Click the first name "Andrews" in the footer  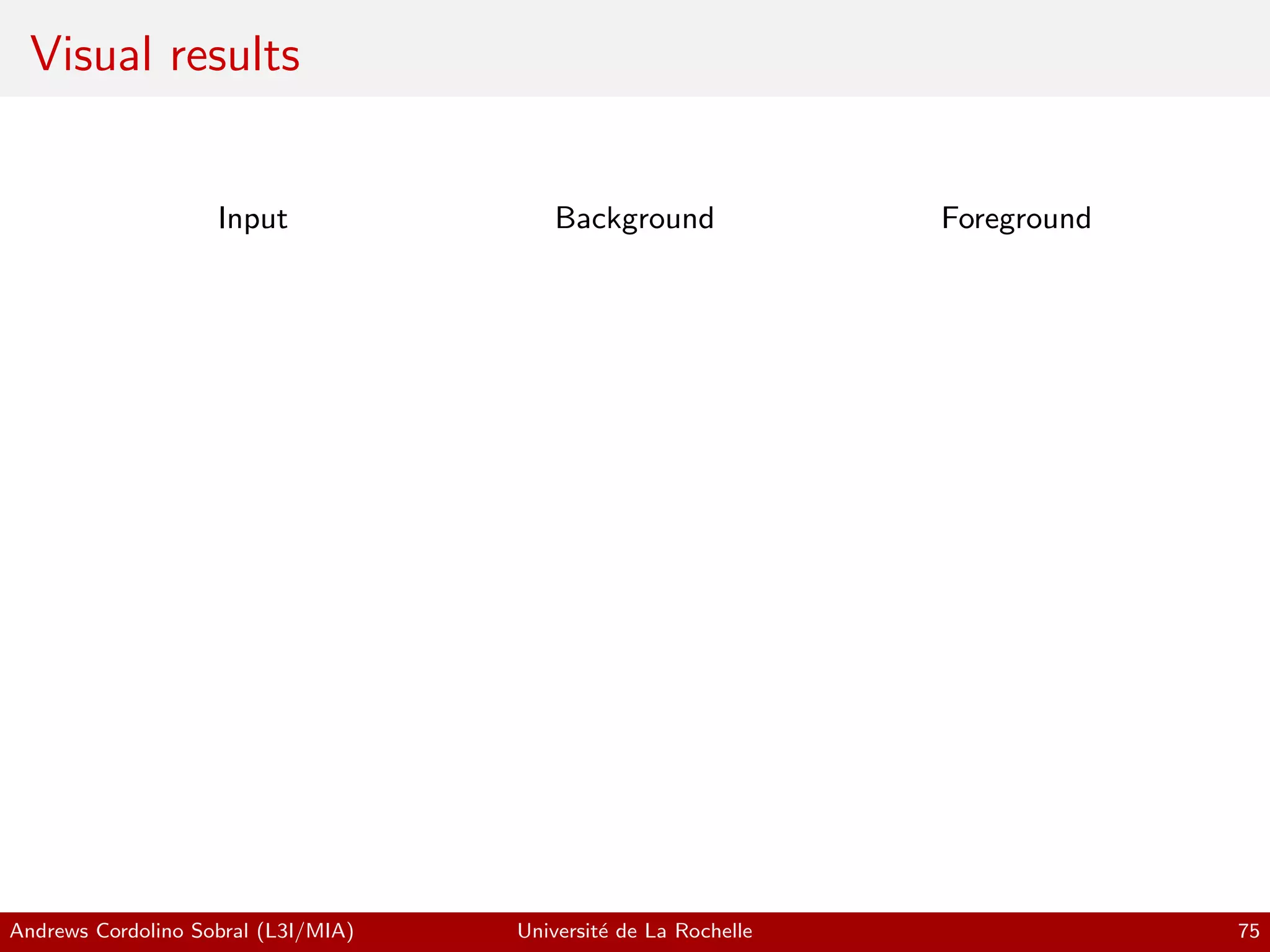50,931
